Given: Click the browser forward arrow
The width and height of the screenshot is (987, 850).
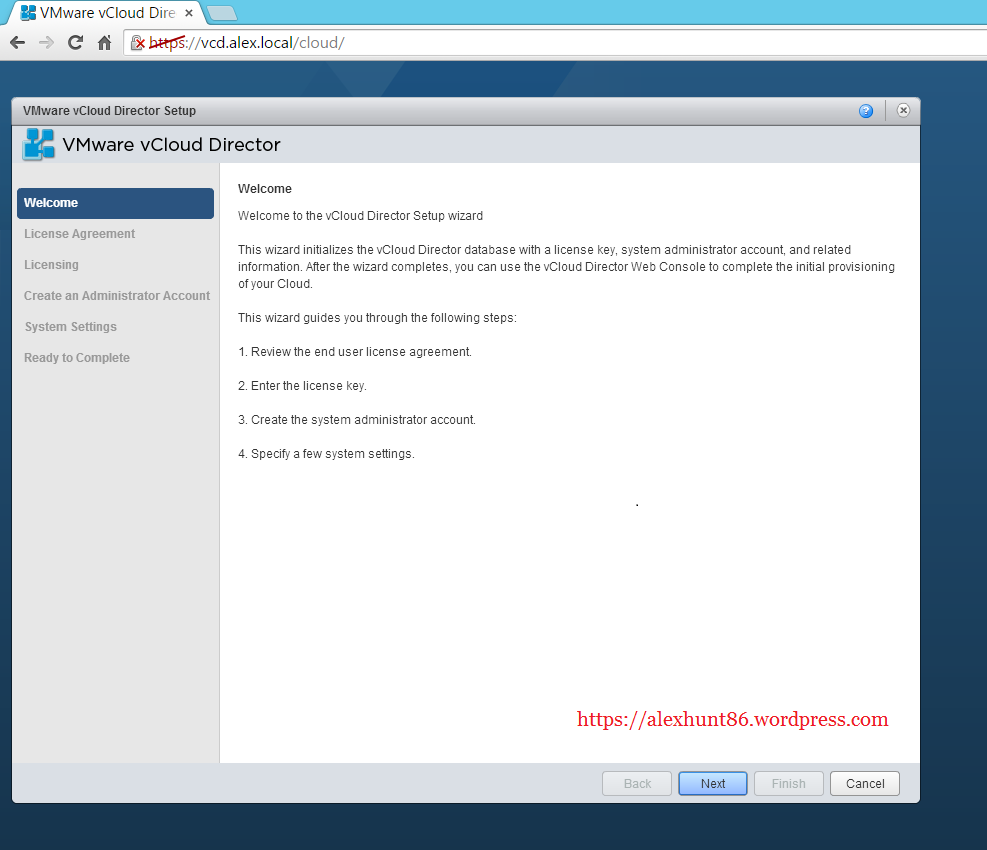Looking at the screenshot, I should [x=46, y=43].
